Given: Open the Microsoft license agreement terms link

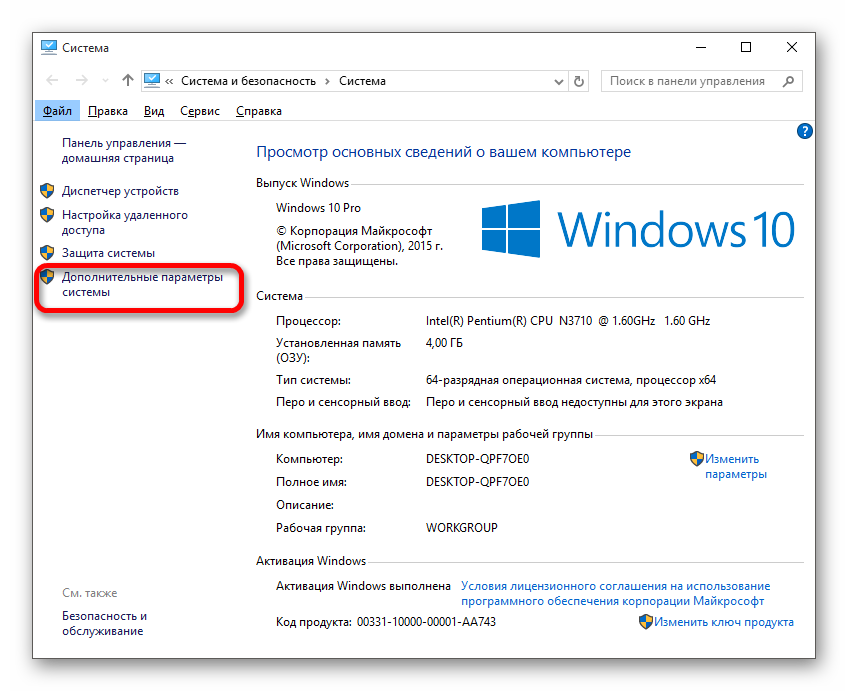Looking at the screenshot, I should point(615,593).
